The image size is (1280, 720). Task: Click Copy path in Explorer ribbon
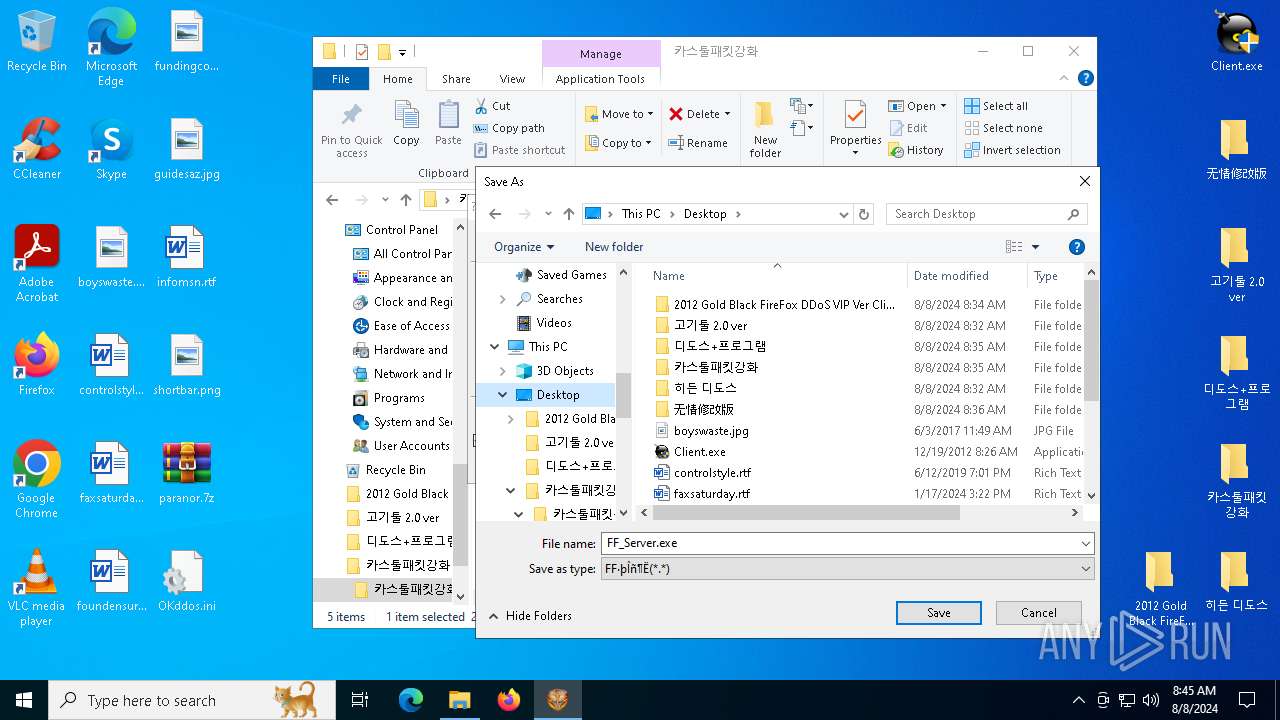[x=509, y=128]
